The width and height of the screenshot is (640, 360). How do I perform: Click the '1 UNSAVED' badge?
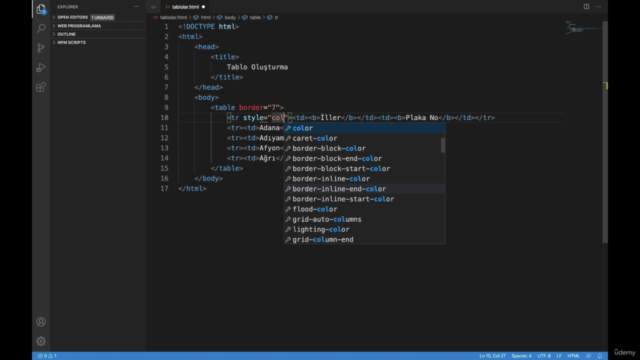coord(102,18)
